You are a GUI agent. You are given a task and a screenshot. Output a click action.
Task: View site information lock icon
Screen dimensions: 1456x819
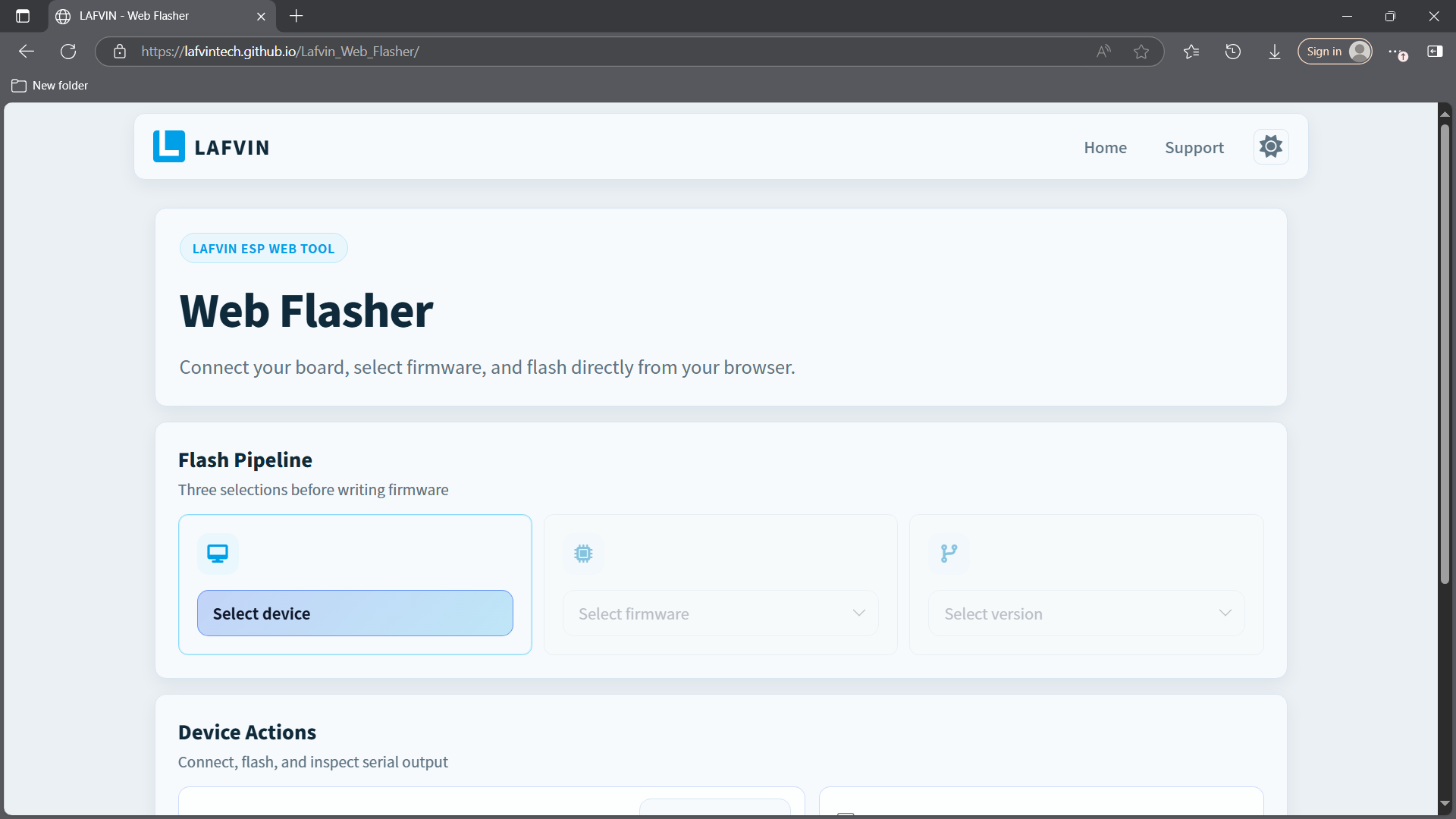pos(120,52)
